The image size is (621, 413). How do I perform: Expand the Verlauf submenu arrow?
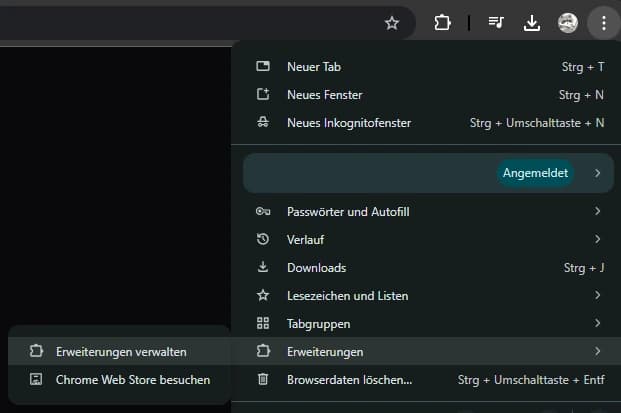[597, 239]
